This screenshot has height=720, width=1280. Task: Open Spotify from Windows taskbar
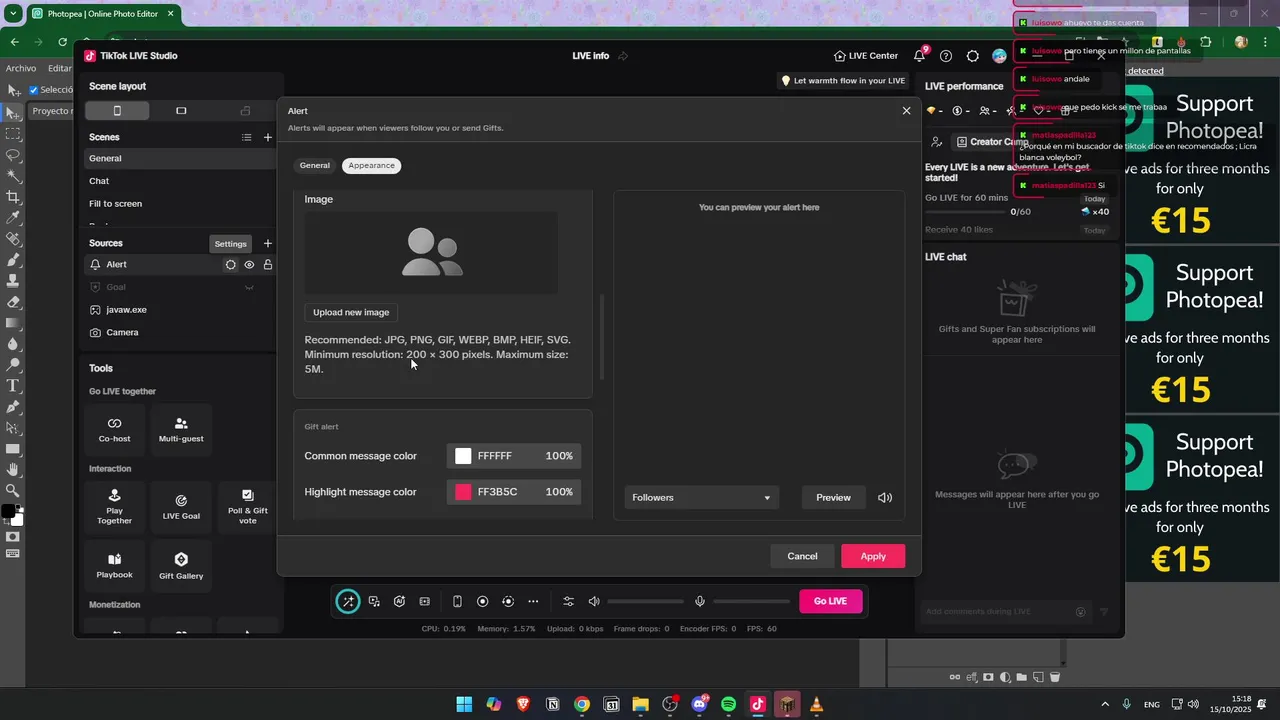(728, 704)
